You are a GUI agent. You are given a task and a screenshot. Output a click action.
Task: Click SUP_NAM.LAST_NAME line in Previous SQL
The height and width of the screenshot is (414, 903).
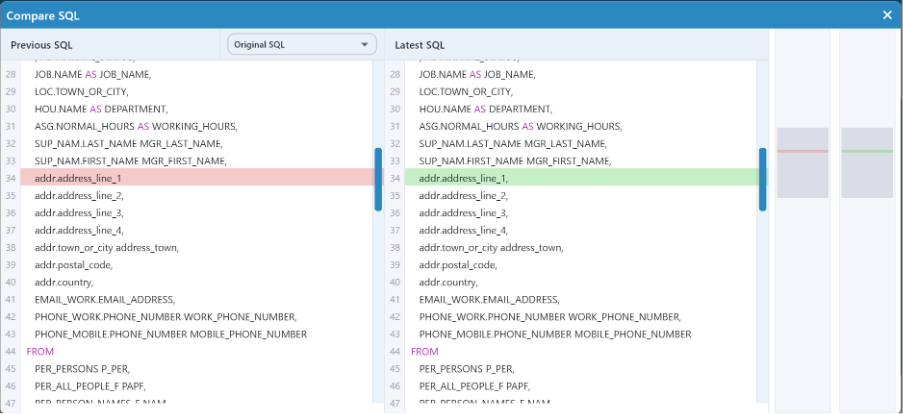pyautogui.click(x=128, y=143)
